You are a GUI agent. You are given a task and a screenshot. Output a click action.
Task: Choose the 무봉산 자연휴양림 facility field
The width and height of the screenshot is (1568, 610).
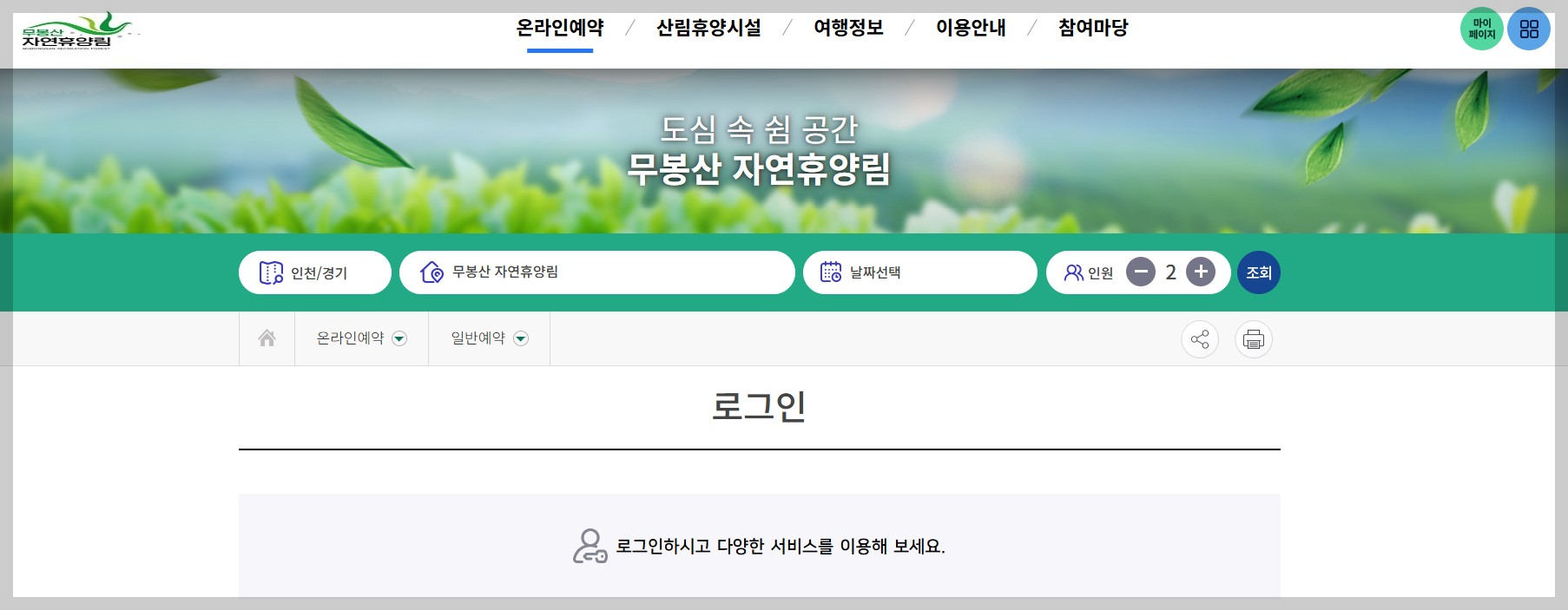[597, 272]
